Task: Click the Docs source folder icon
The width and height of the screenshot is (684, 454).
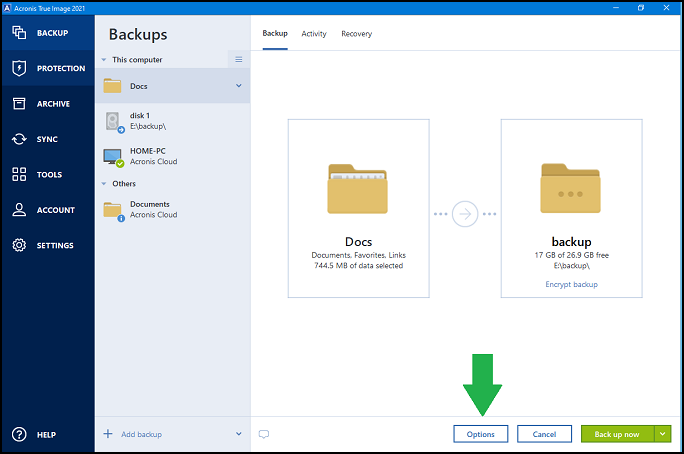Action: (358, 189)
